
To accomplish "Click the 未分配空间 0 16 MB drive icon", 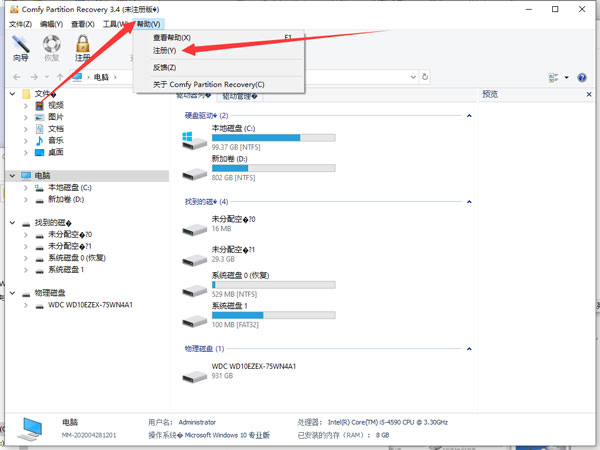I will coord(194,230).
